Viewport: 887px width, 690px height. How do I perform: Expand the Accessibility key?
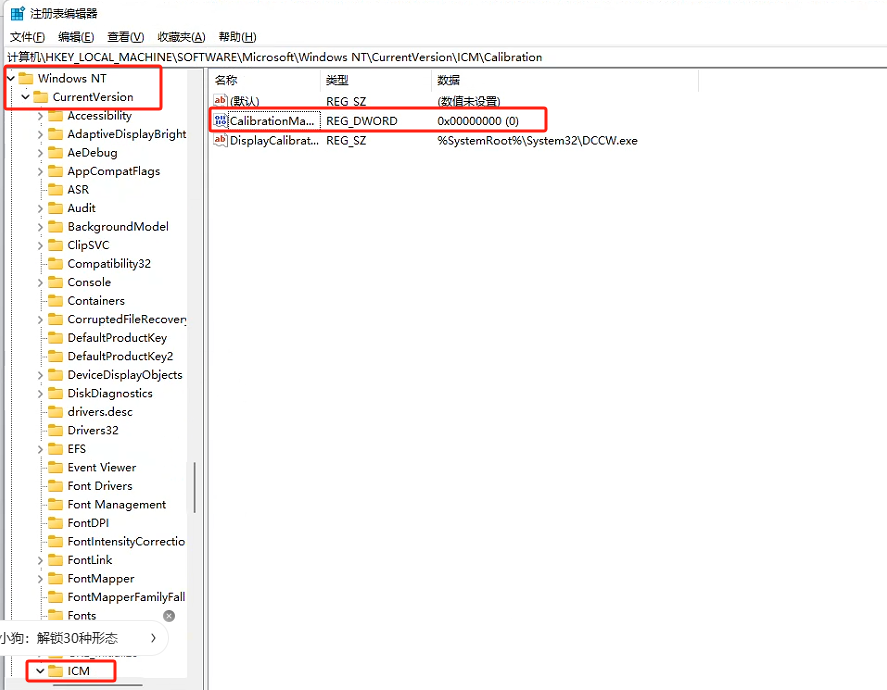coord(40,116)
